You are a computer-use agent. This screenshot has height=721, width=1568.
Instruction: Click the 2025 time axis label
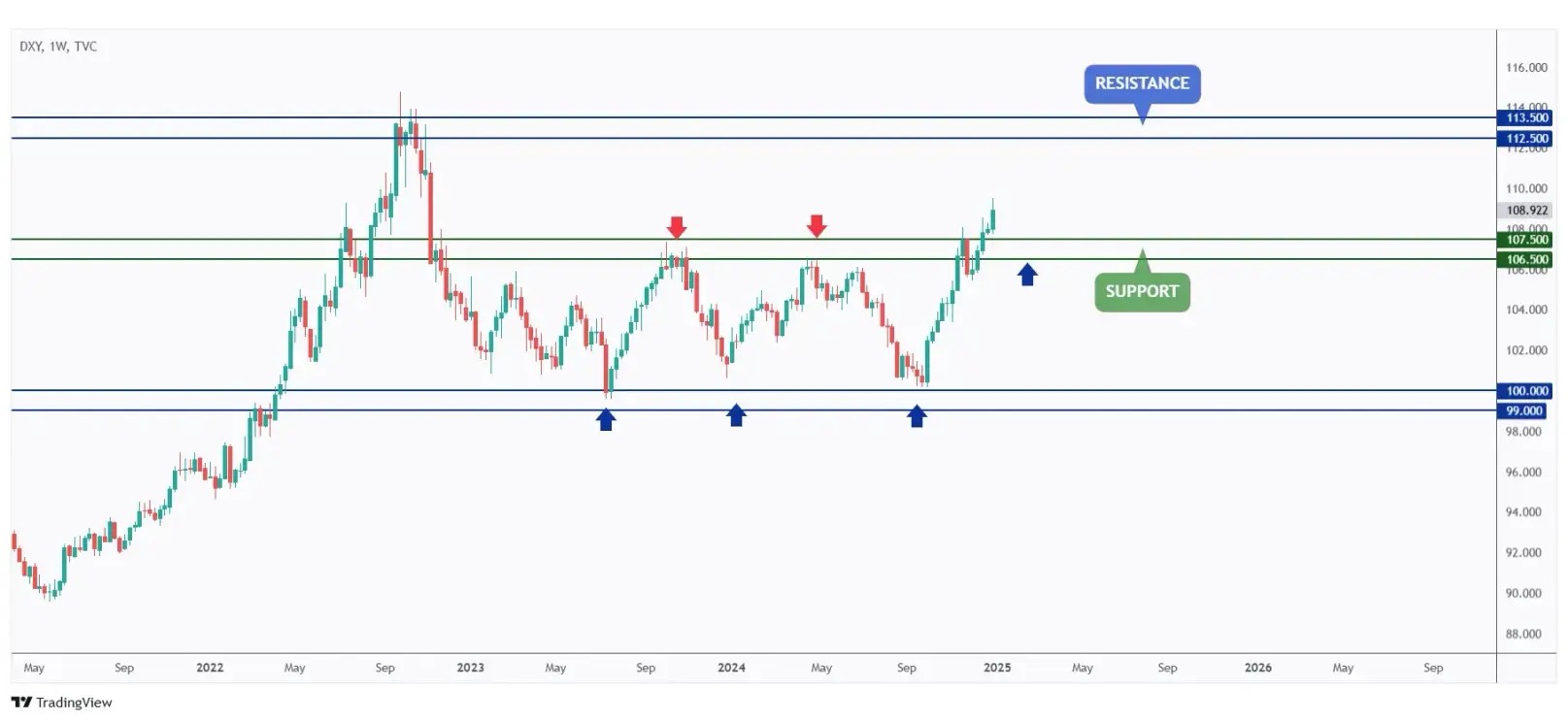tap(997, 668)
